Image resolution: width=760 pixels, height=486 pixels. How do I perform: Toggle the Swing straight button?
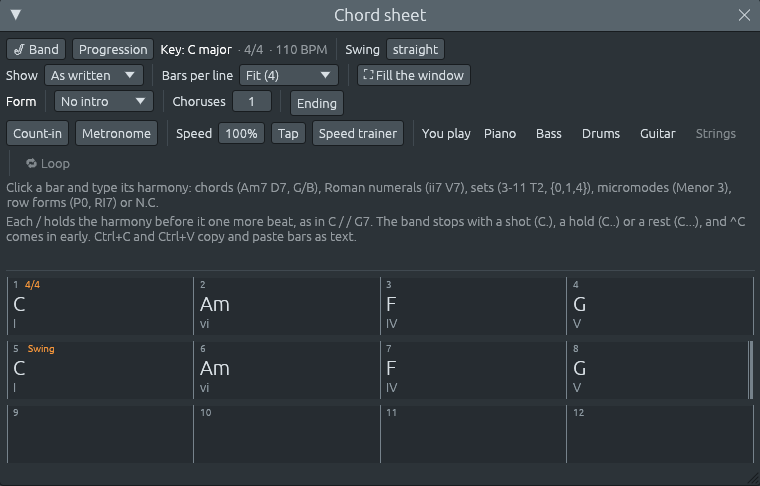(x=415, y=49)
